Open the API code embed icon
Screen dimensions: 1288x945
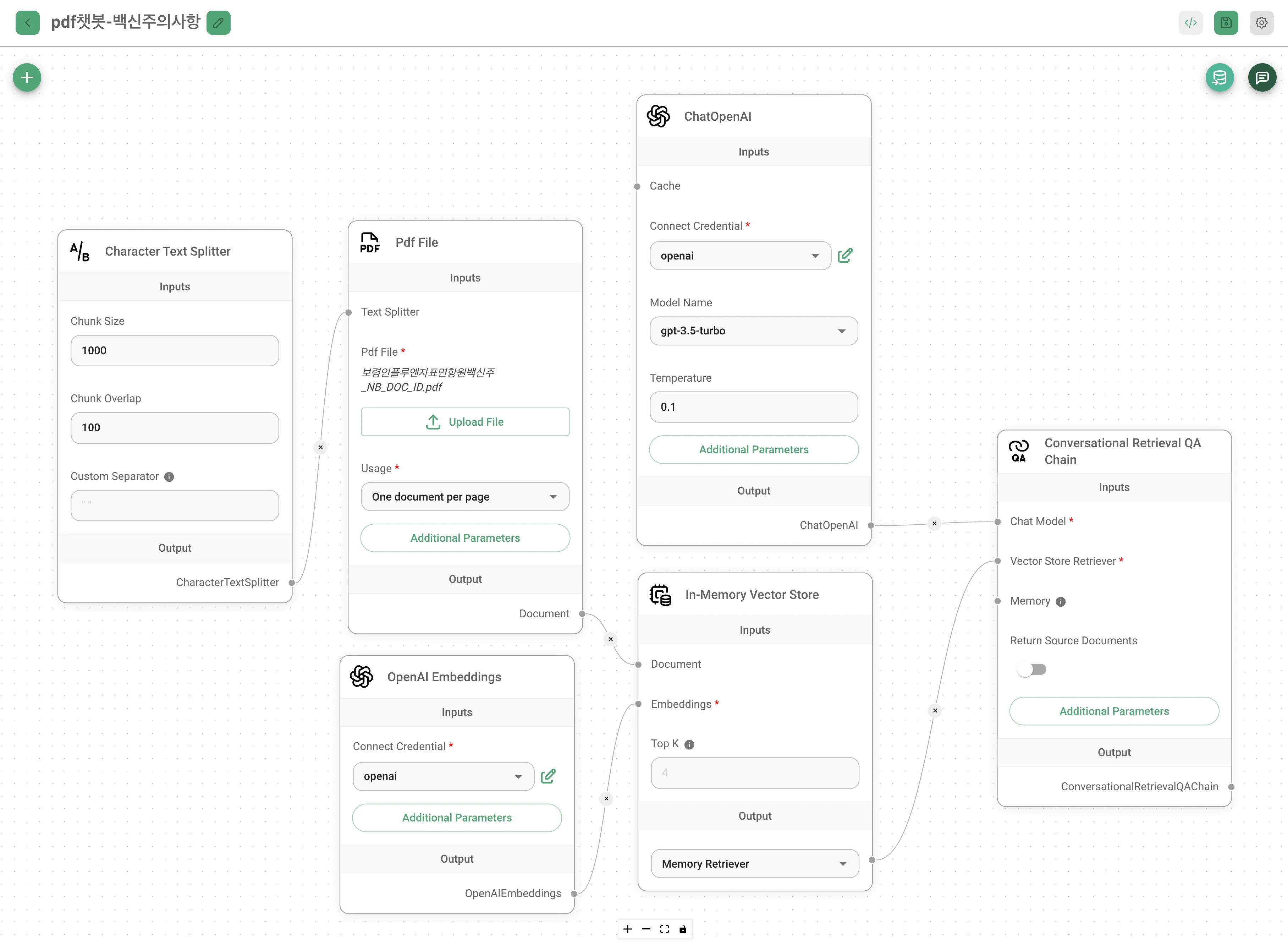(x=1191, y=23)
